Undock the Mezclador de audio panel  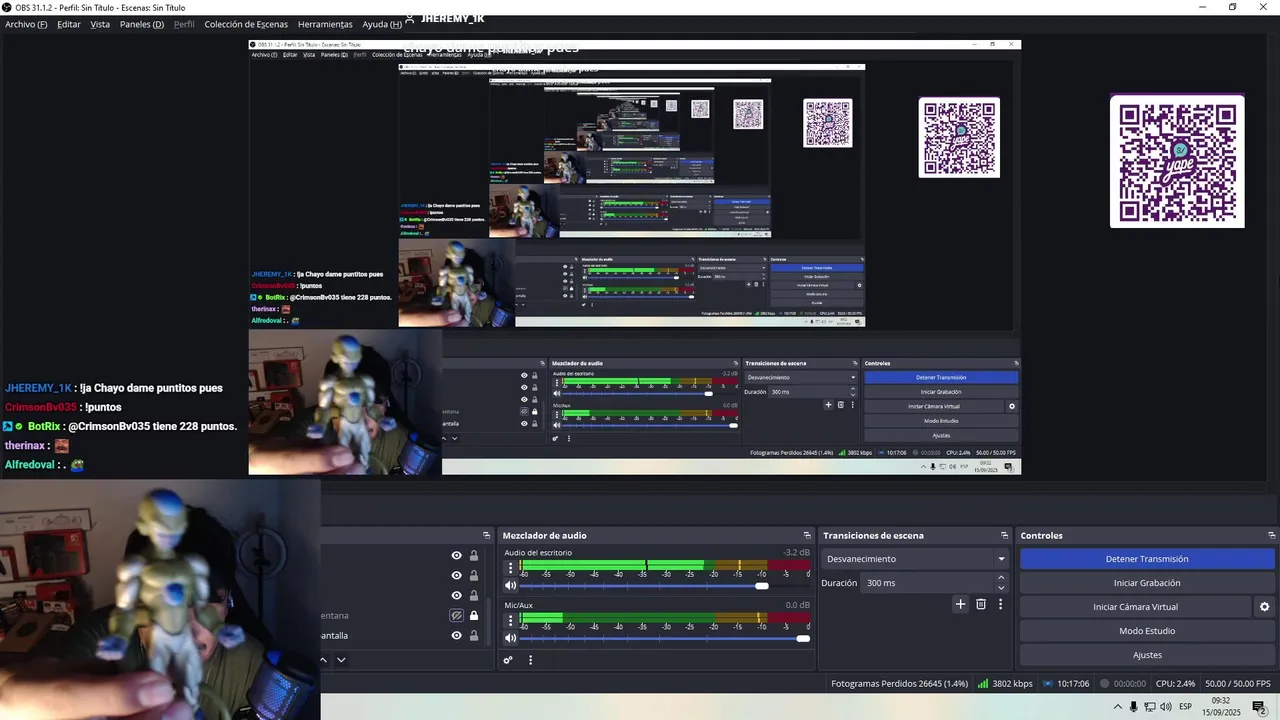click(x=807, y=536)
